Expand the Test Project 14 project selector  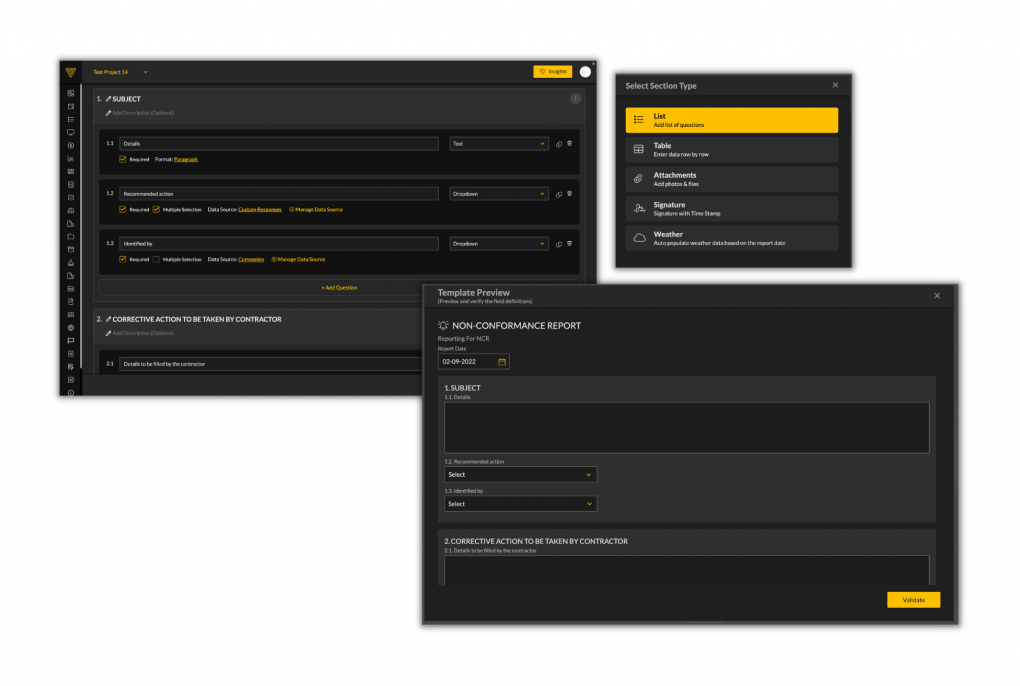coord(120,72)
